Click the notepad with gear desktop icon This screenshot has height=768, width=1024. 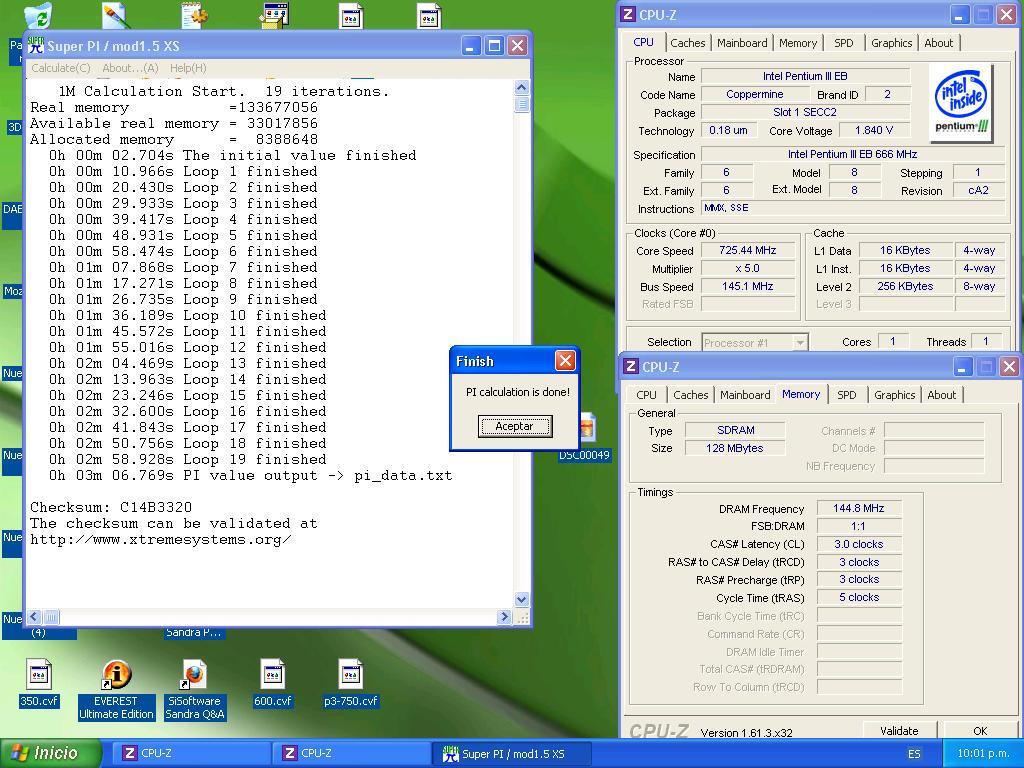(x=195, y=16)
